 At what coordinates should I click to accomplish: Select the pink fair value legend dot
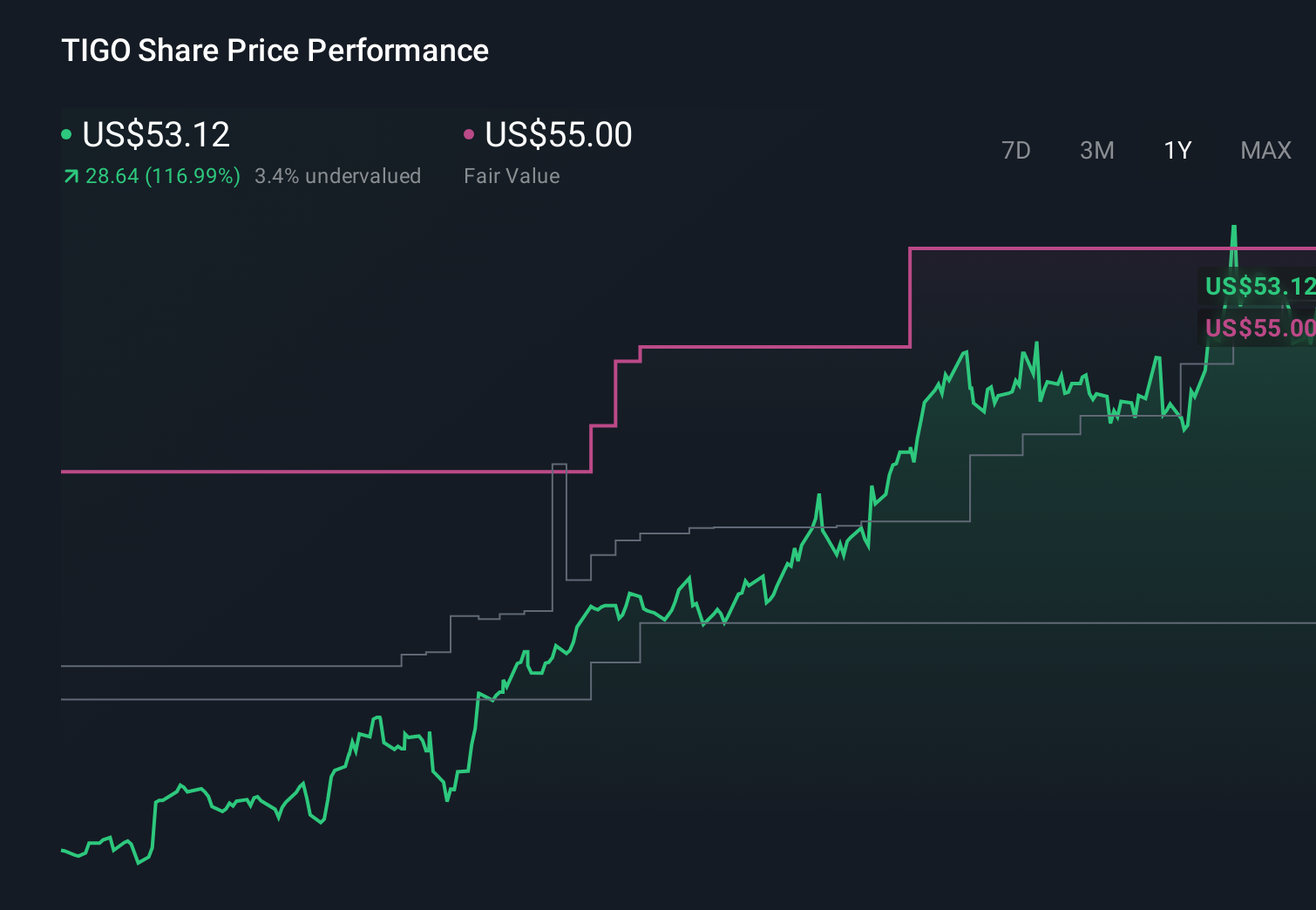point(470,133)
